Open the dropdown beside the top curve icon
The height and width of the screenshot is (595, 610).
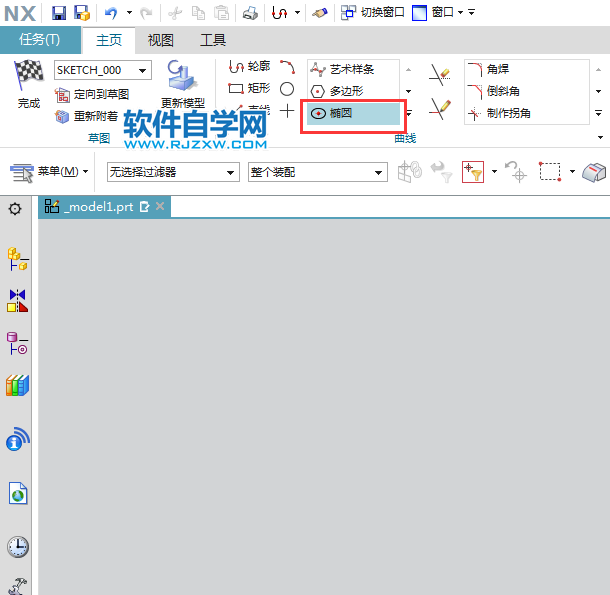pos(298,13)
